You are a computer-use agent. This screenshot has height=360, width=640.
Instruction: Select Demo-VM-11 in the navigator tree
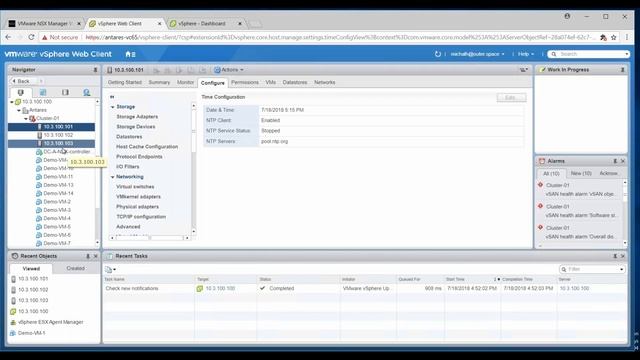pos(58,177)
